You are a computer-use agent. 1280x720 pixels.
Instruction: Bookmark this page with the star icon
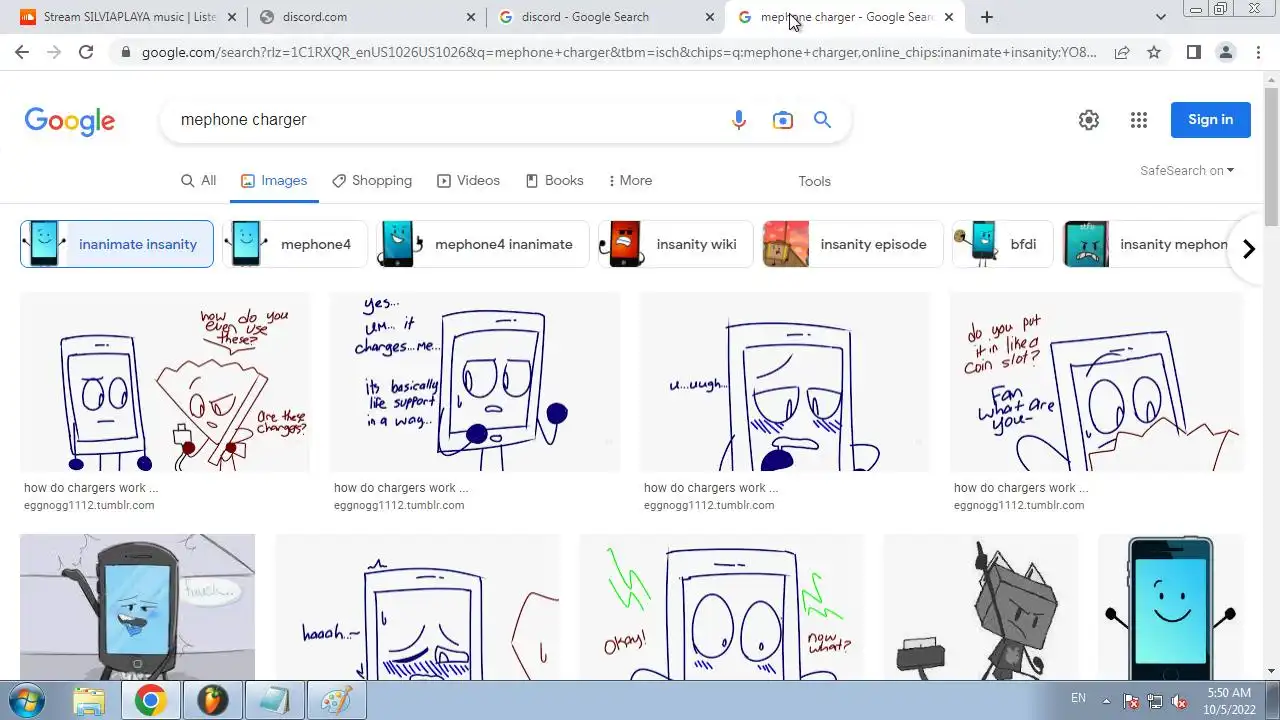click(x=1154, y=52)
